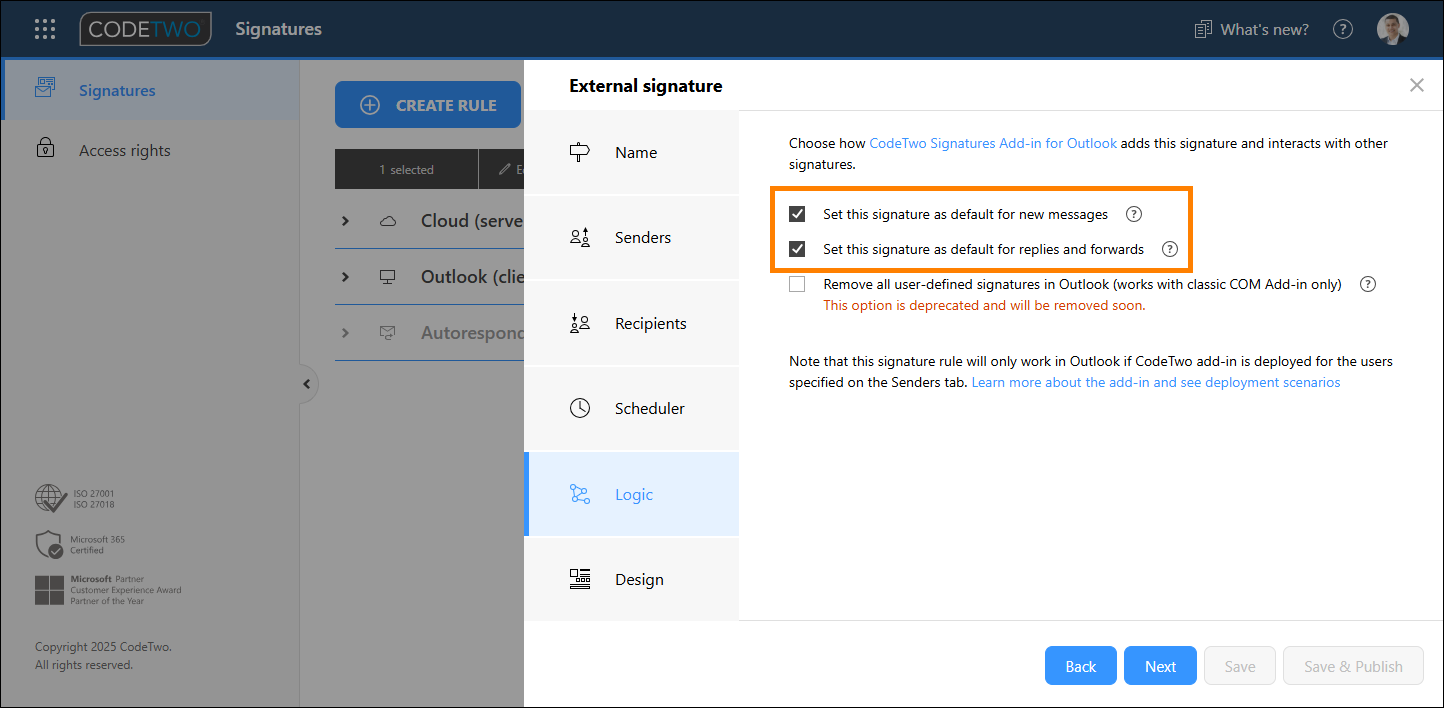Click the Recipients people icon
Viewport: 1444px width, 708px height.
(580, 323)
